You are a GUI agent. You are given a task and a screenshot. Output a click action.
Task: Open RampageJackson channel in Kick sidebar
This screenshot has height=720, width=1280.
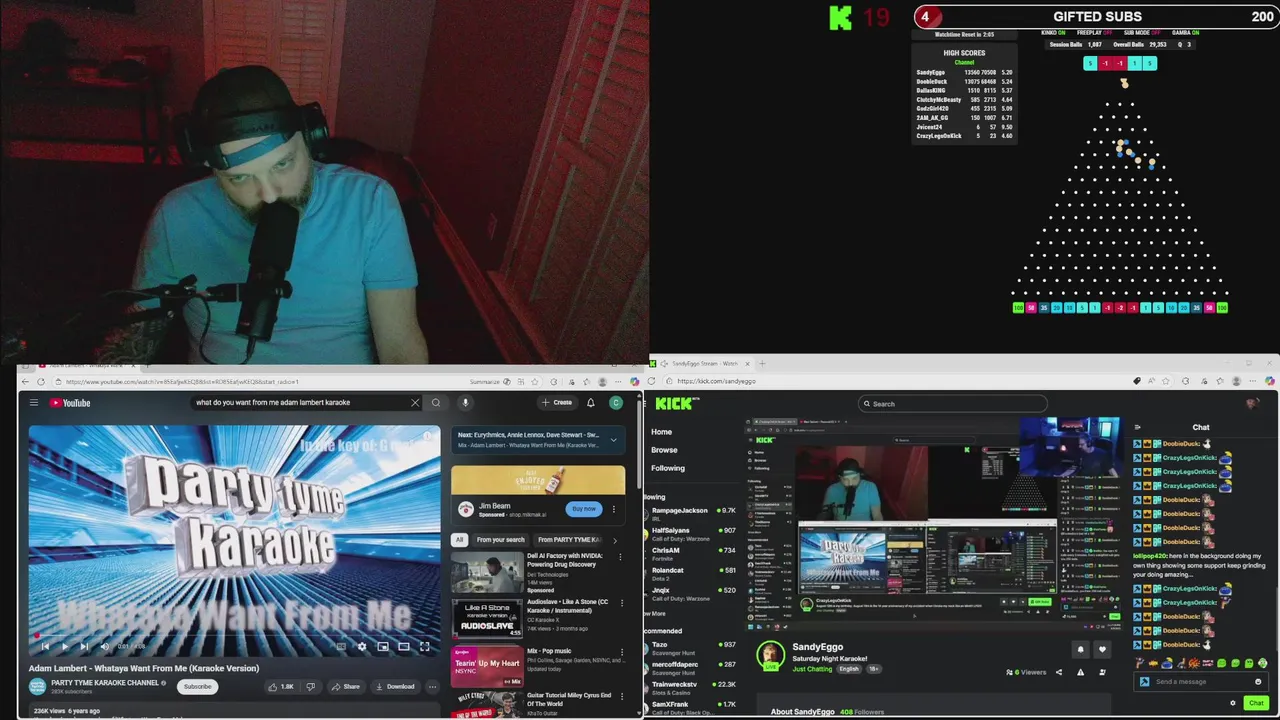tap(692, 513)
